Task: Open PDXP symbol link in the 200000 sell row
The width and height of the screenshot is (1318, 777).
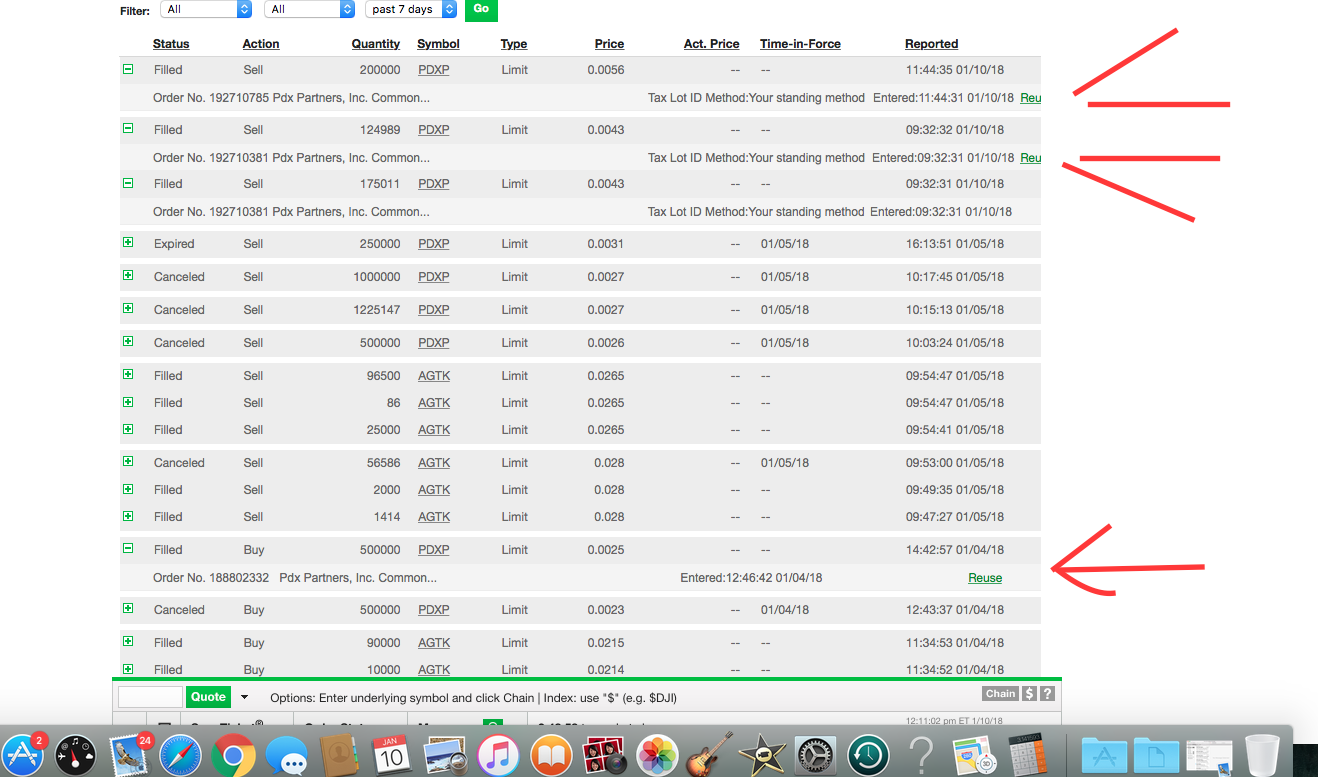Action: click(x=434, y=70)
